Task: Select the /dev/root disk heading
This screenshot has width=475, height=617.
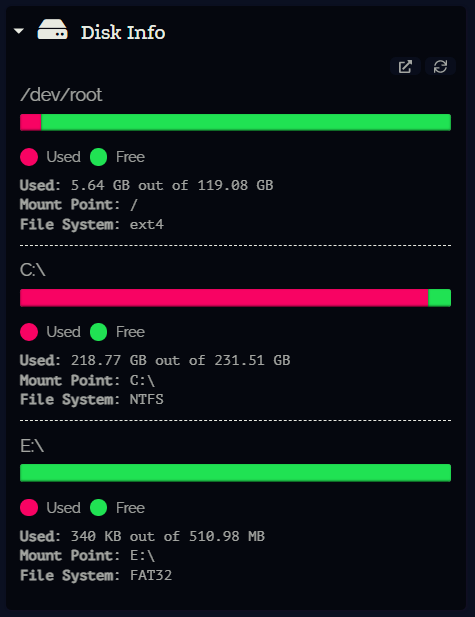Action: point(61,95)
